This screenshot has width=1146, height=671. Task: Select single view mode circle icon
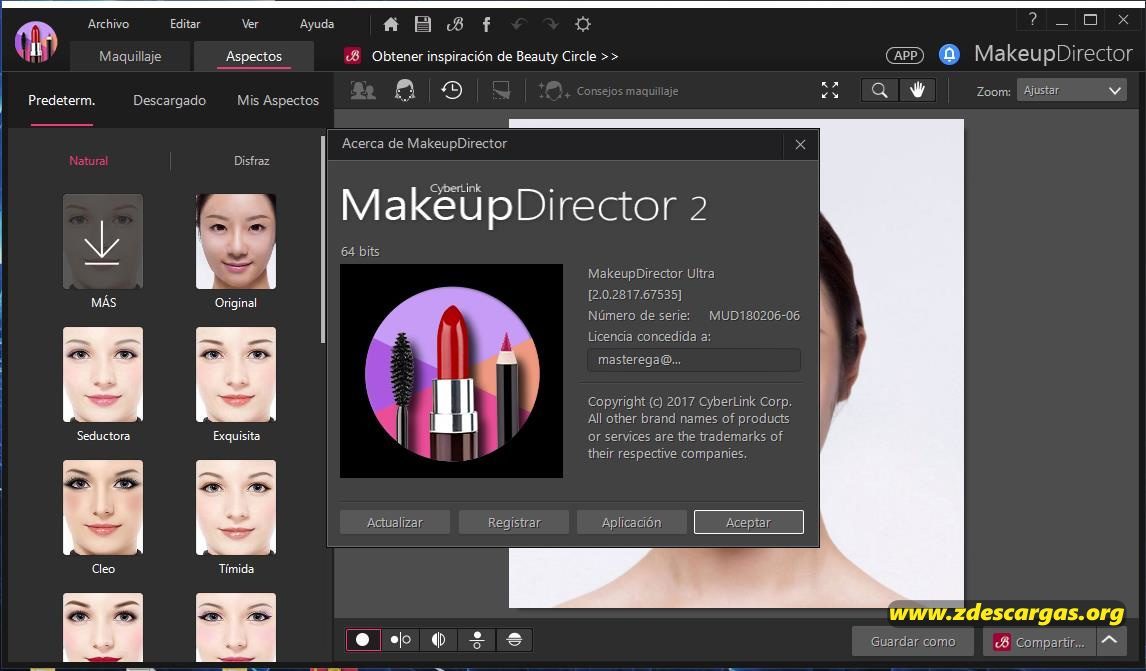coord(363,640)
